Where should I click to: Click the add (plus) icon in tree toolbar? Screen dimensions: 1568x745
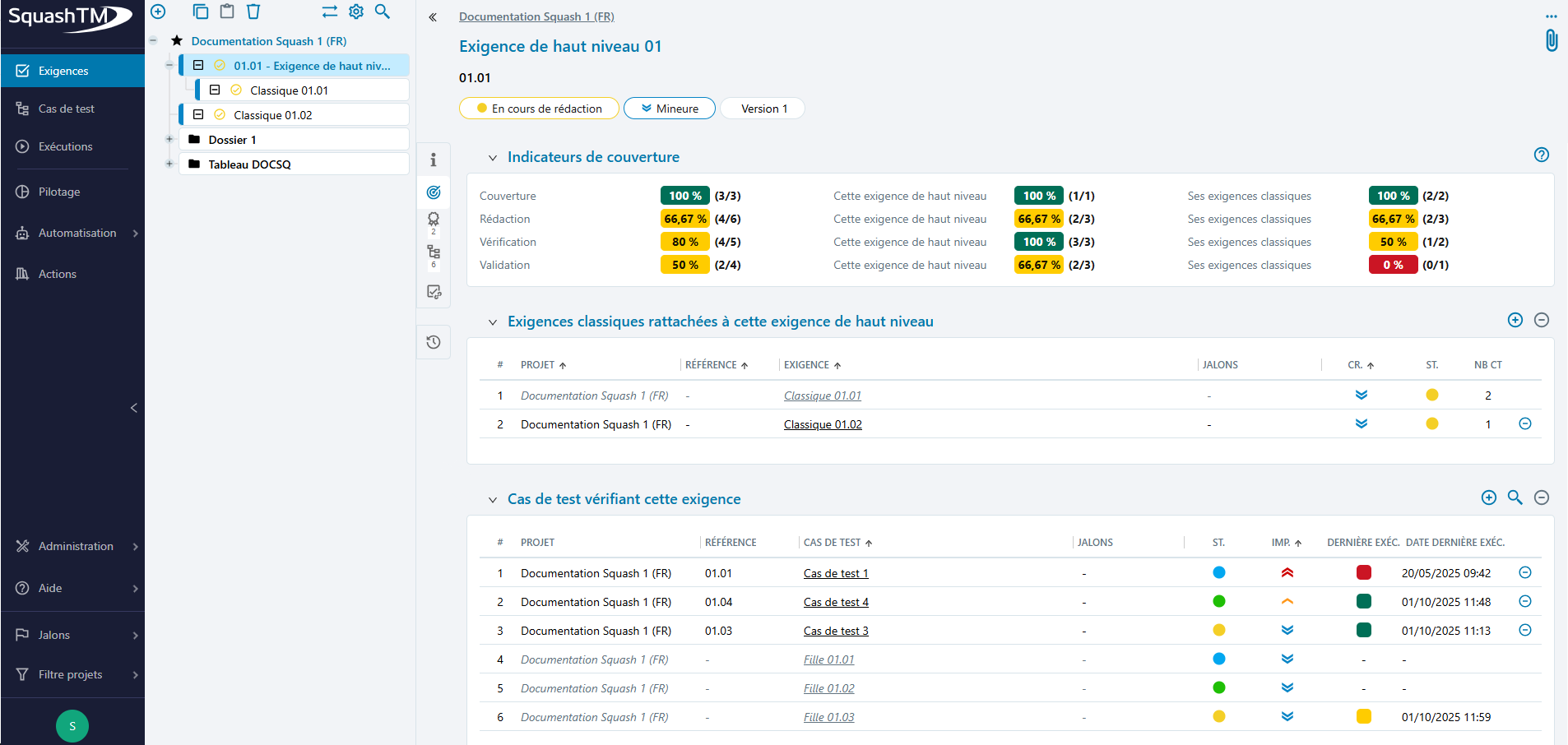coord(158,12)
